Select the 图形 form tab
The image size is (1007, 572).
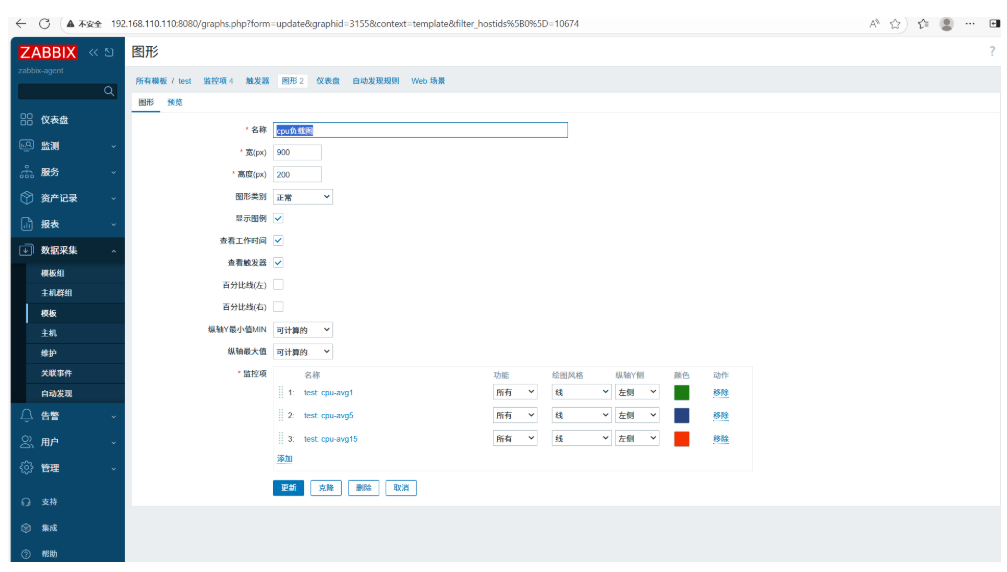[x=146, y=102]
